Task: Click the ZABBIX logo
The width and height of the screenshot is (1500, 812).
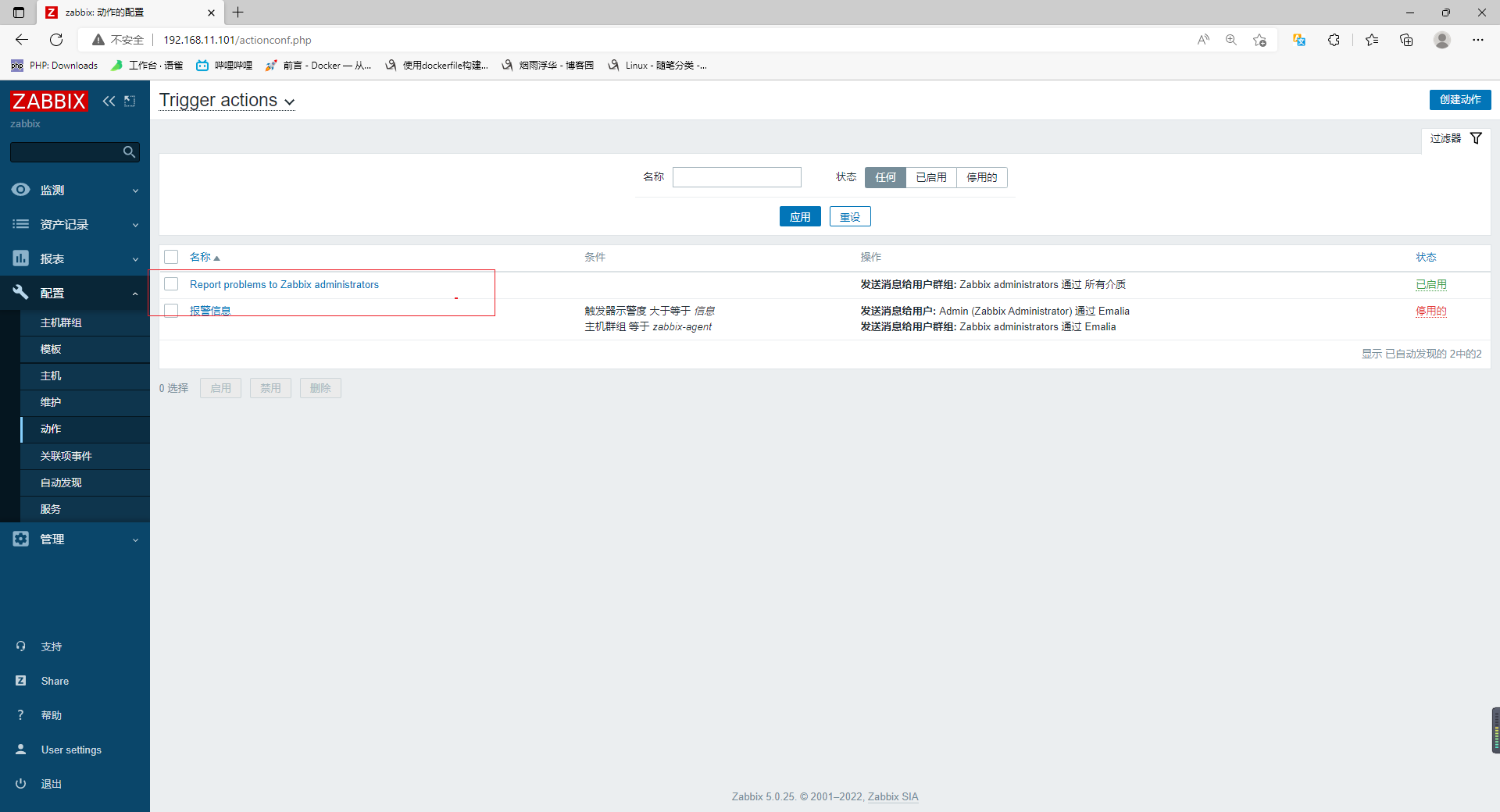Action: point(48,101)
